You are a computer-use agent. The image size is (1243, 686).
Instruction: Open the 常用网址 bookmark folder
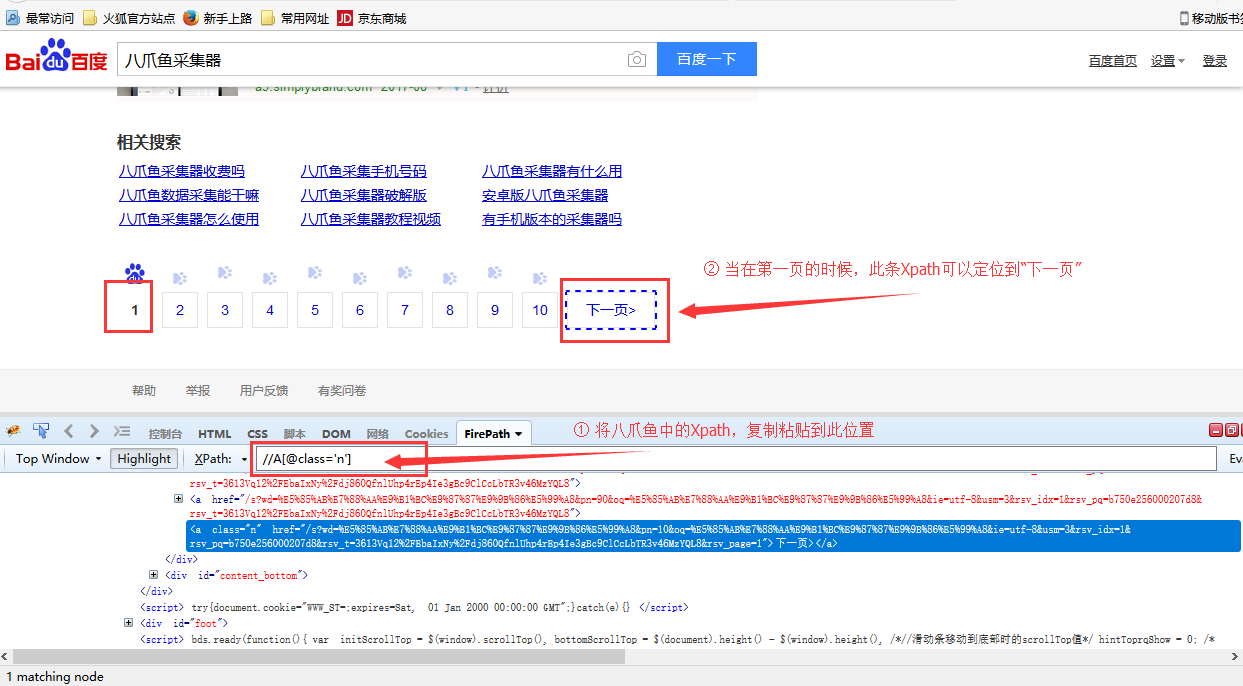(x=295, y=18)
